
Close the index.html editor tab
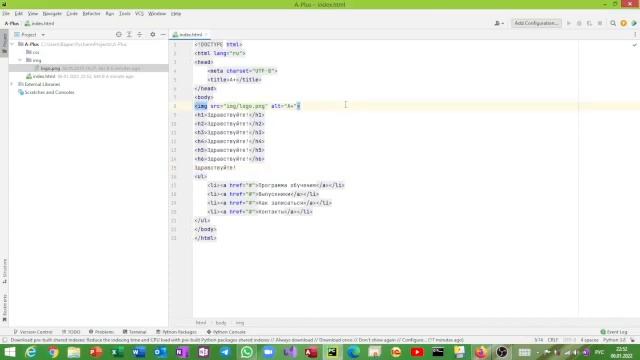pyautogui.click(x=207, y=35)
